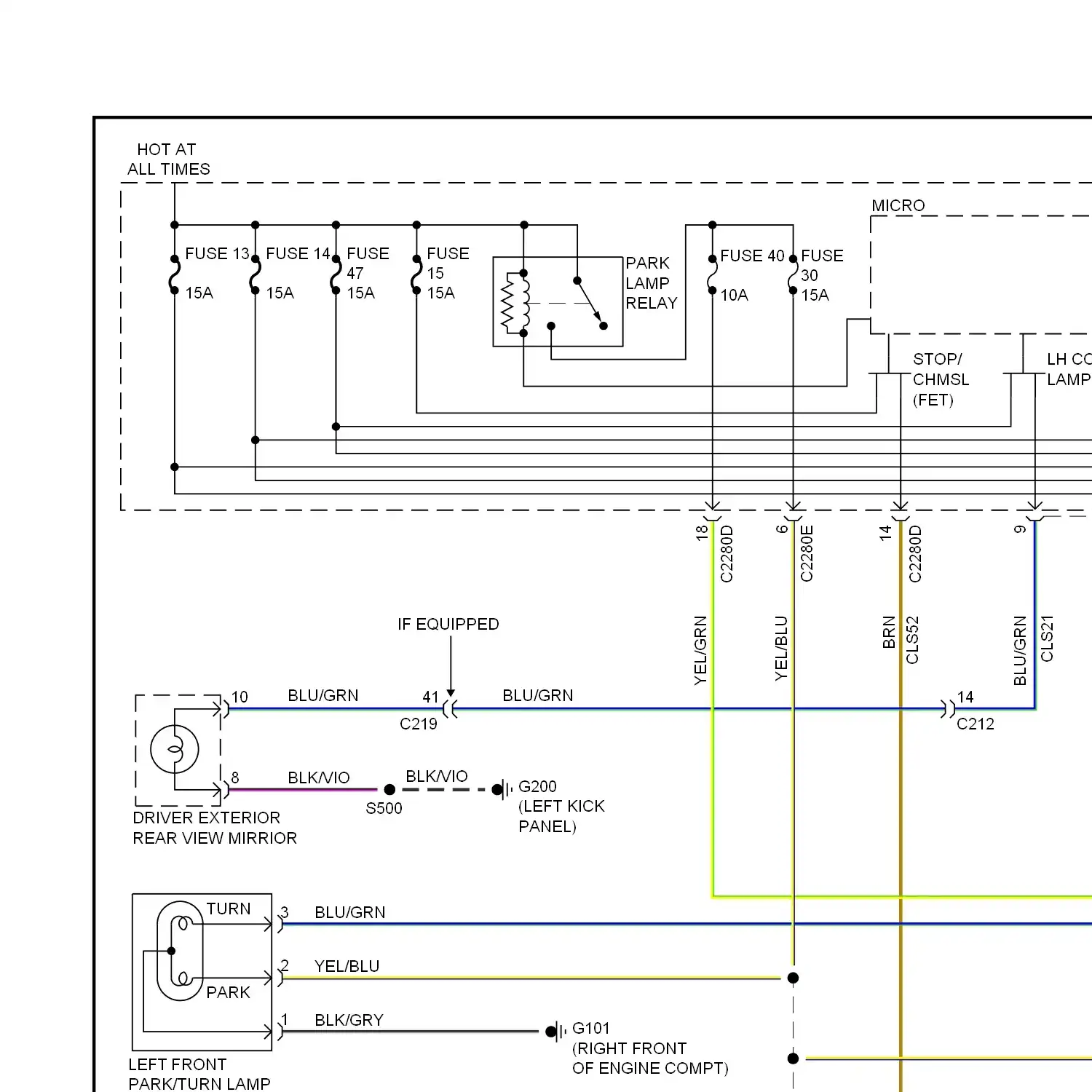
Task: Click the TURN filament label
Action: (x=229, y=909)
